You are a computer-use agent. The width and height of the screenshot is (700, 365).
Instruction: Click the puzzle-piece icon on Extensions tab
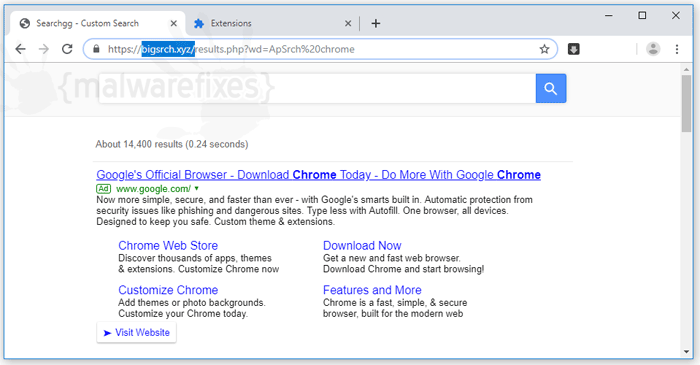click(199, 23)
